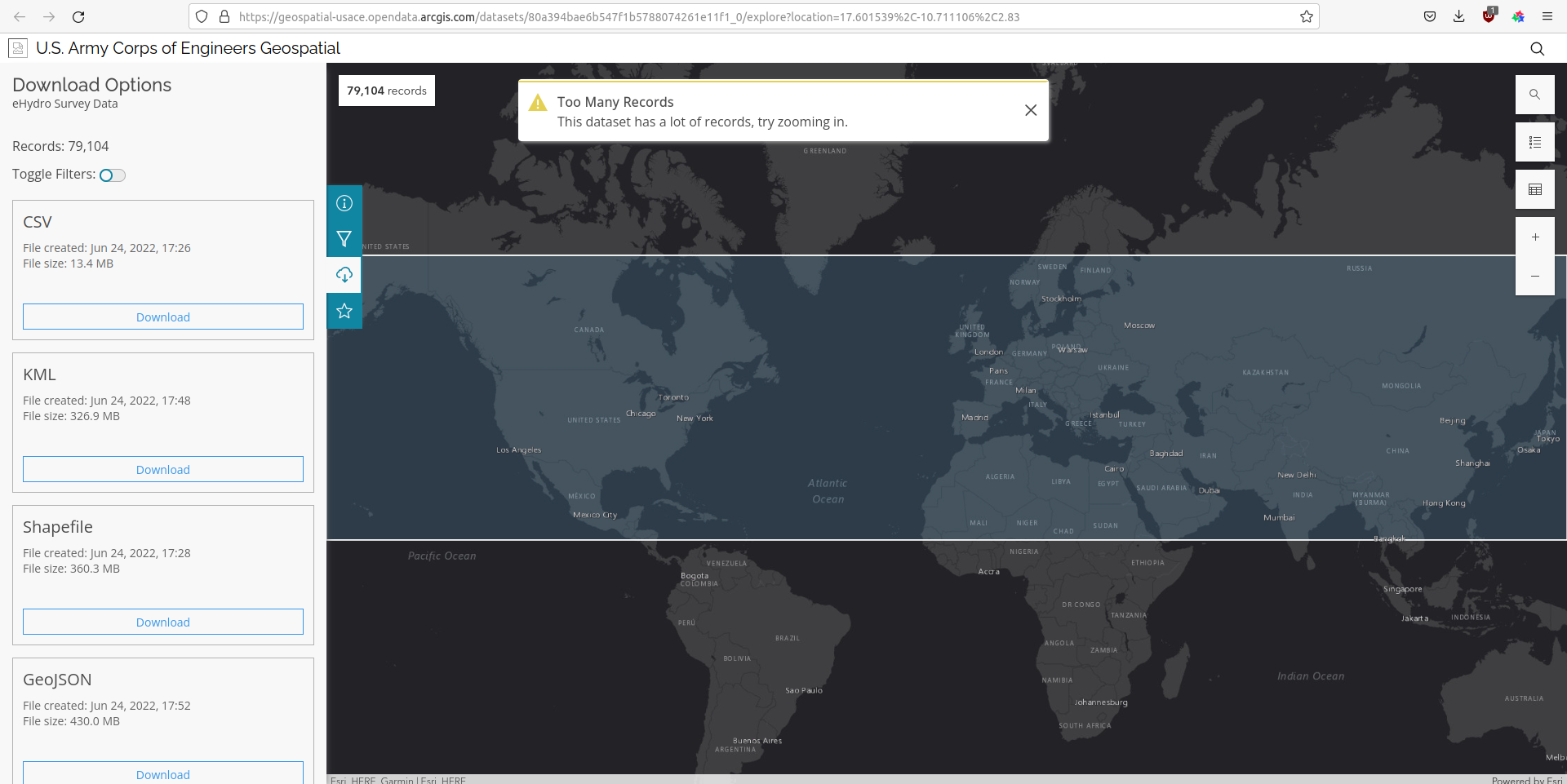
Task: Open the dataset information panel
Action: 344,203
